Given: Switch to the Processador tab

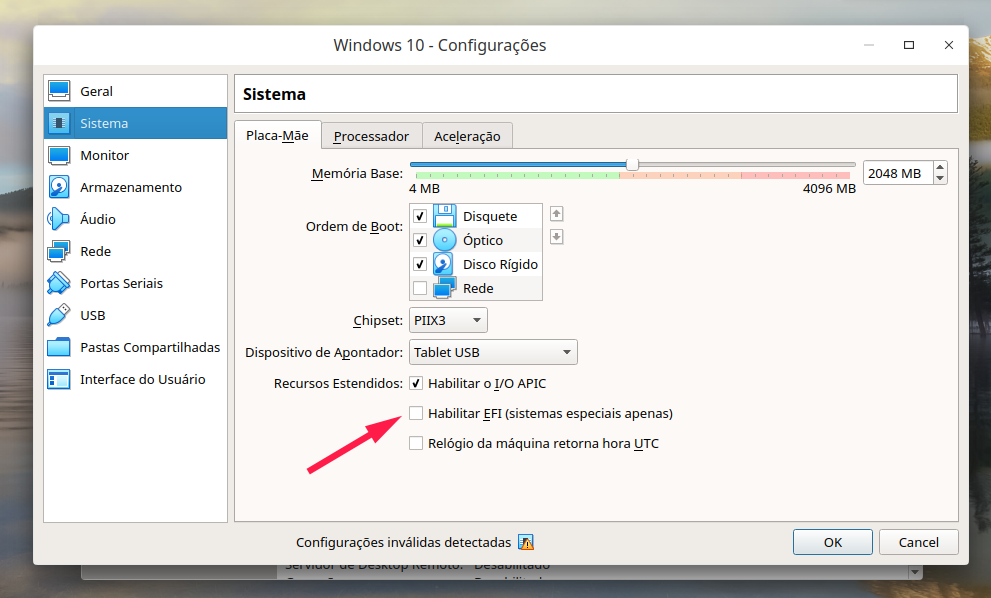Looking at the screenshot, I should click(372, 136).
